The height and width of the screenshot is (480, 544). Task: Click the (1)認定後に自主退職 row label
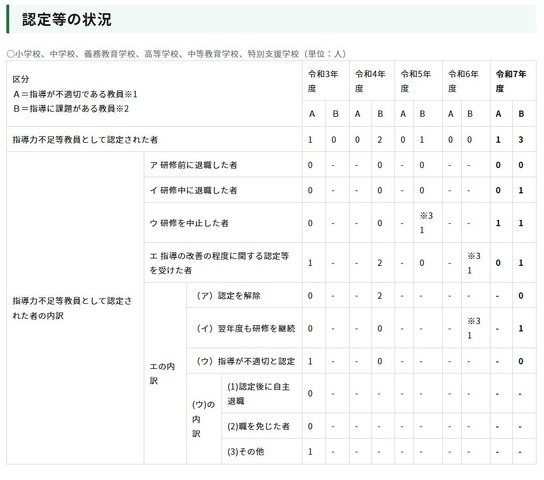pyautogui.click(x=258, y=394)
